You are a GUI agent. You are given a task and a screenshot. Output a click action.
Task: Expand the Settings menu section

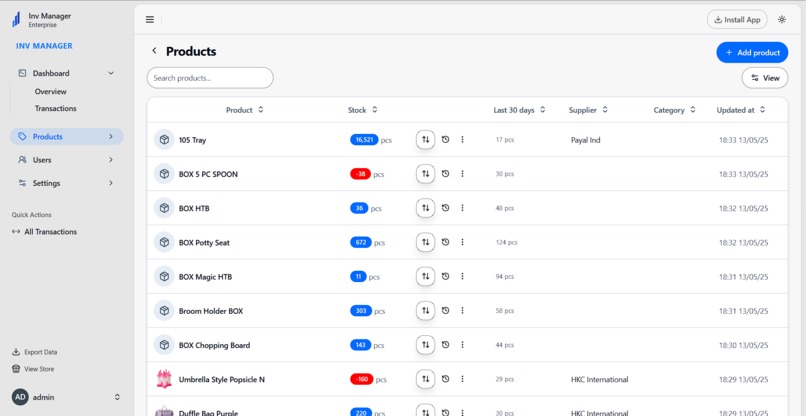[x=66, y=183]
